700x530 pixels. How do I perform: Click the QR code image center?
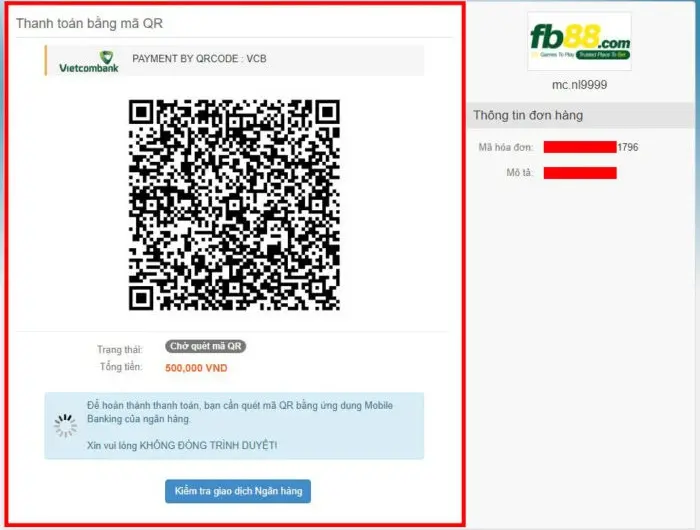click(x=234, y=205)
